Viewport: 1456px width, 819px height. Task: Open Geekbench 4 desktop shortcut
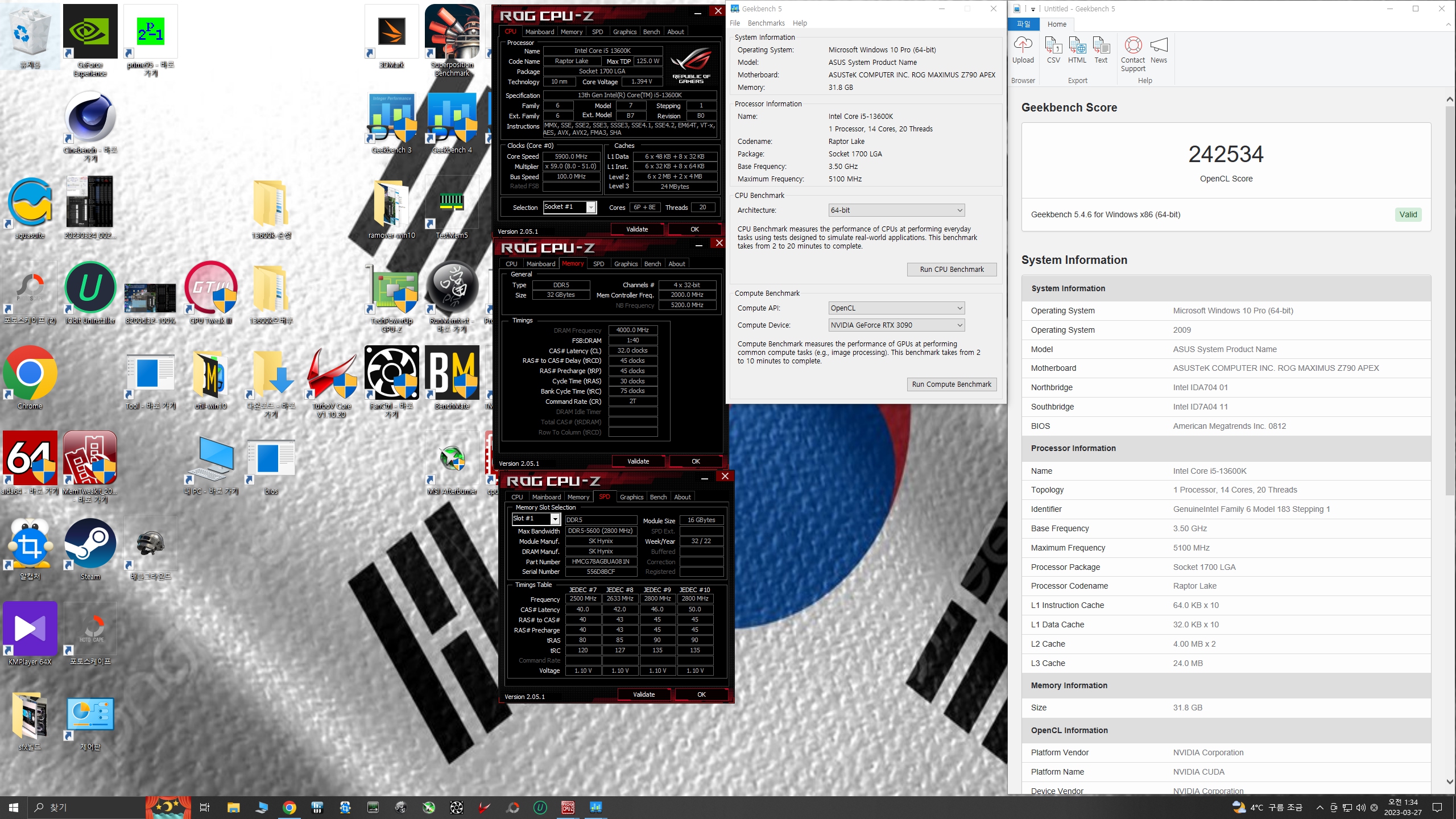pyautogui.click(x=452, y=123)
